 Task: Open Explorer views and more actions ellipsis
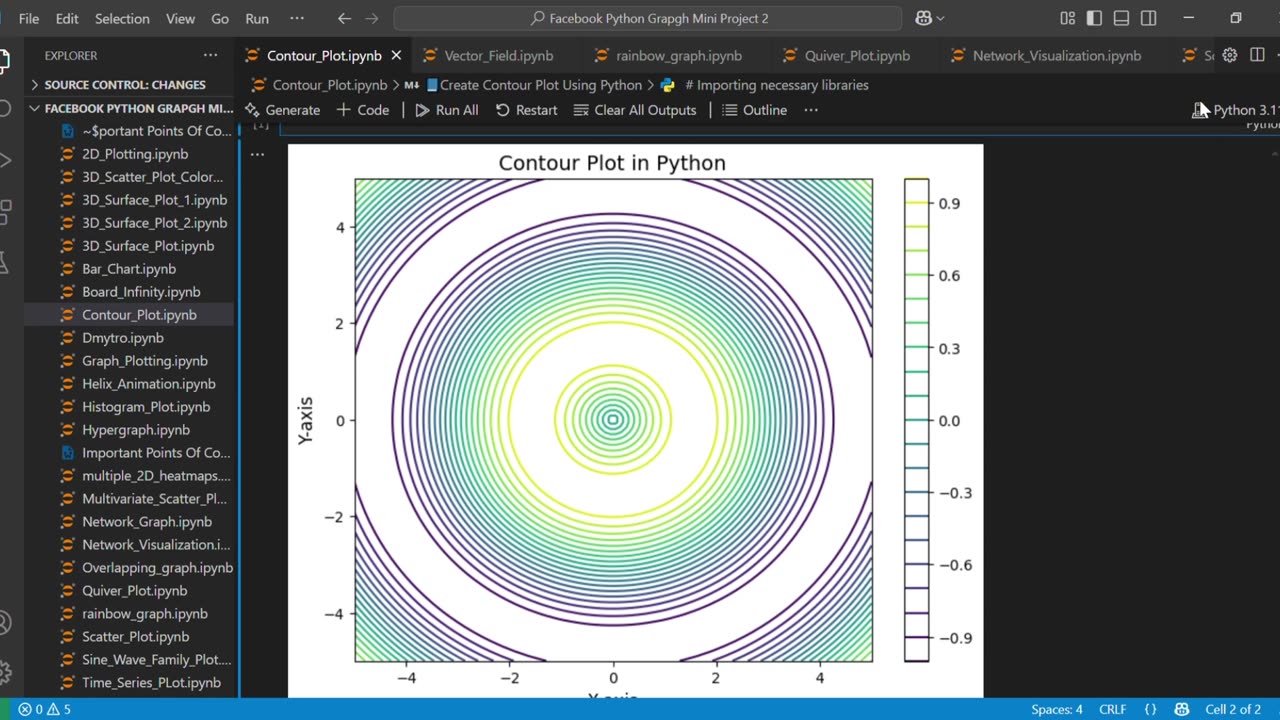coord(210,55)
